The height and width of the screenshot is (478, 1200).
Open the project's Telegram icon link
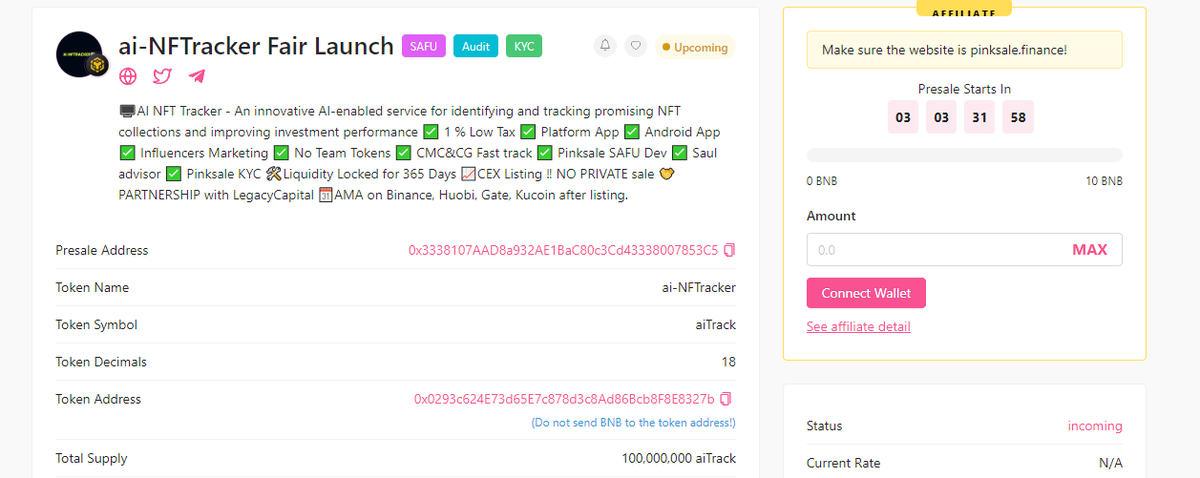pos(196,76)
